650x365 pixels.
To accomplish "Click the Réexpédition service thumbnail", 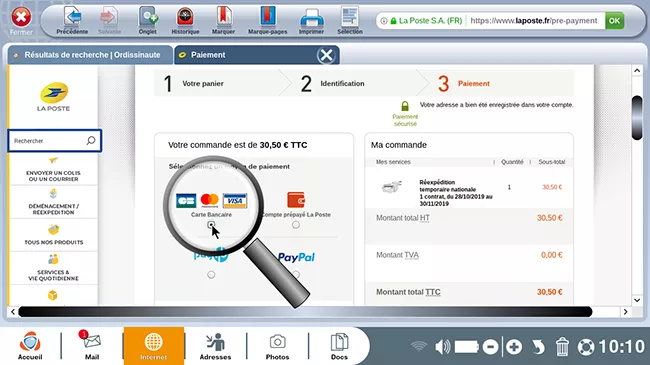I will point(392,187).
